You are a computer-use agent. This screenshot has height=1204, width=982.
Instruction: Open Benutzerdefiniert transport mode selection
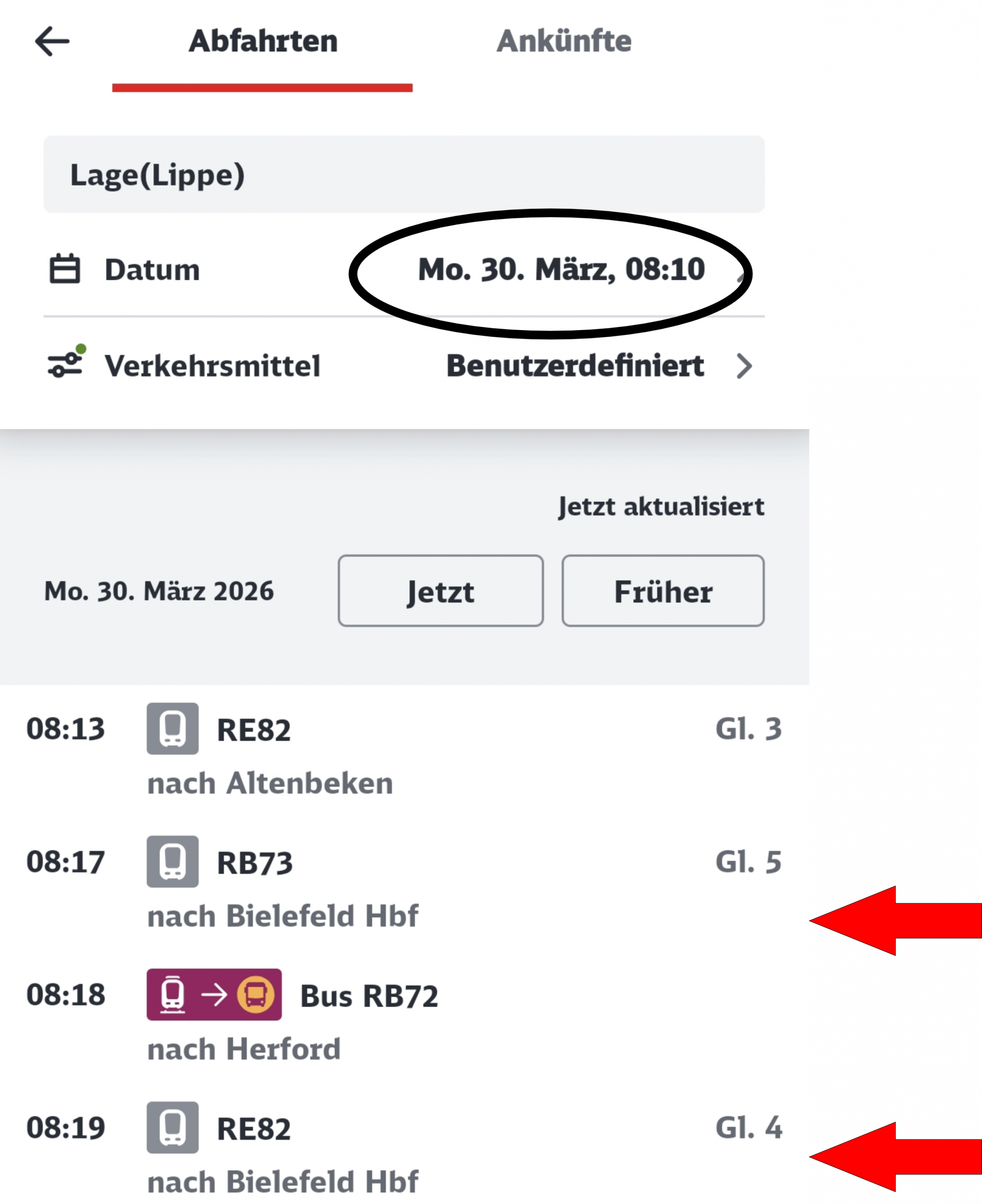pyautogui.click(x=575, y=366)
